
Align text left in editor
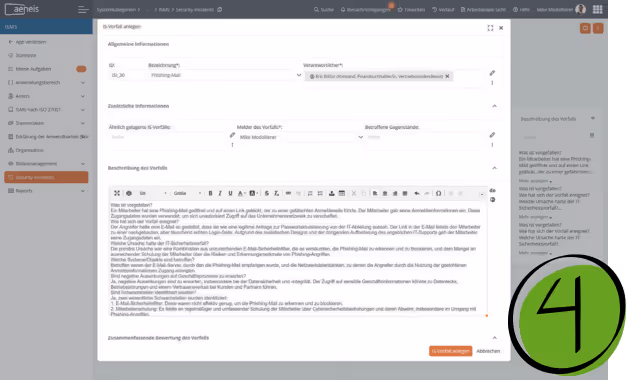coord(375,193)
